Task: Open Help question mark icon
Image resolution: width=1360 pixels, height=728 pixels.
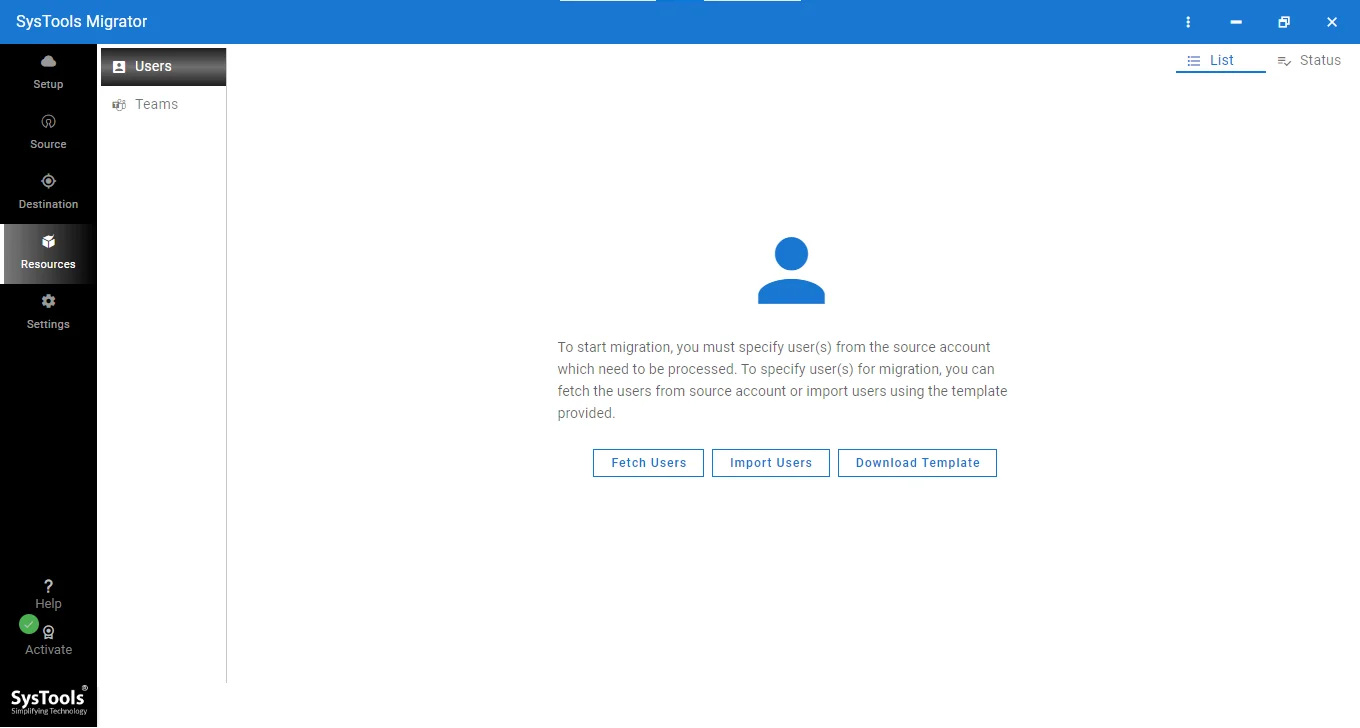Action: (48, 586)
